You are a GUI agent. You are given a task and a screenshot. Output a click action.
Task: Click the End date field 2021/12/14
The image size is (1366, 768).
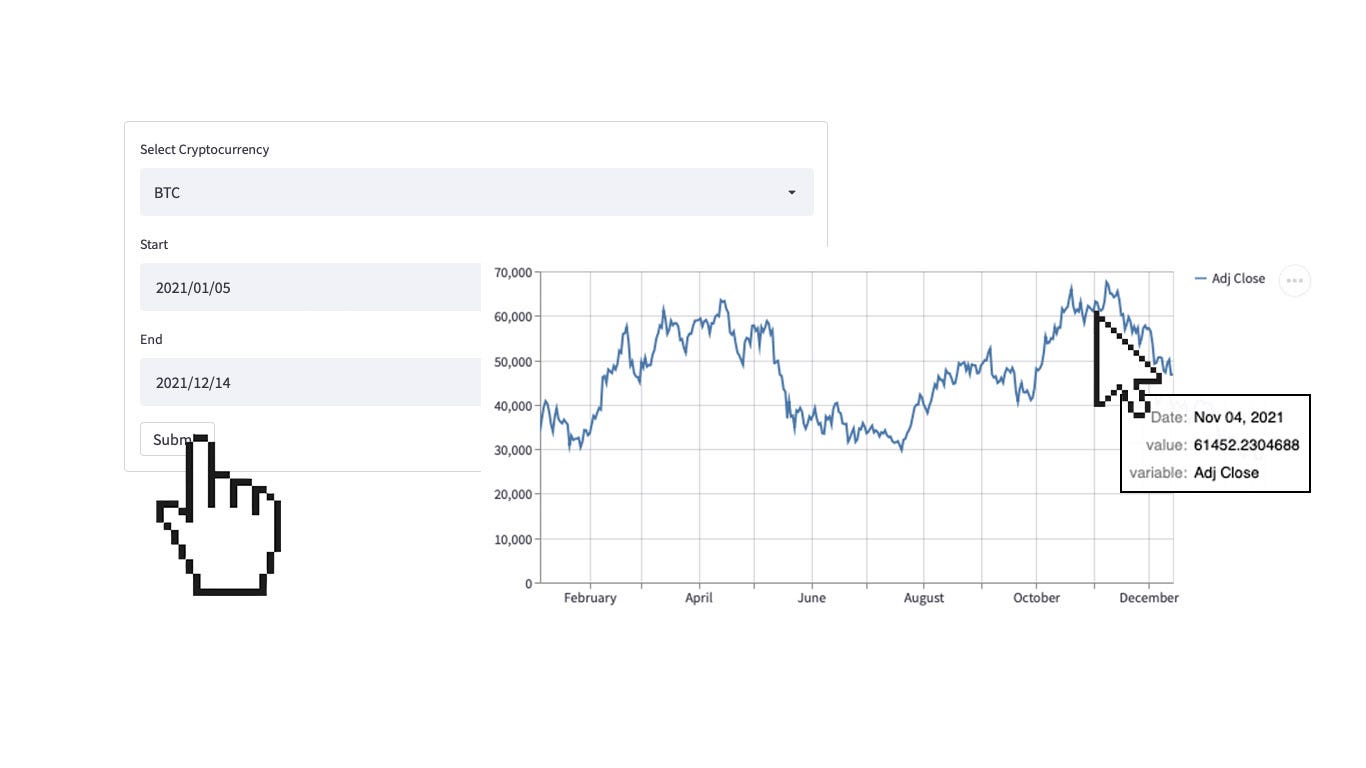click(310, 382)
